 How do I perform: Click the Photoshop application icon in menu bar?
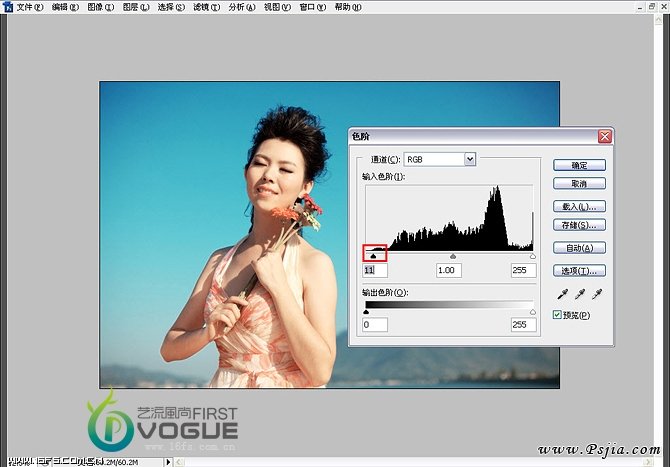(7, 7)
